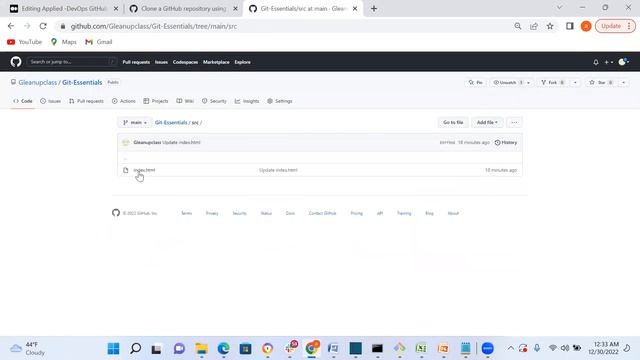Toggle the browser side panel

569,26
